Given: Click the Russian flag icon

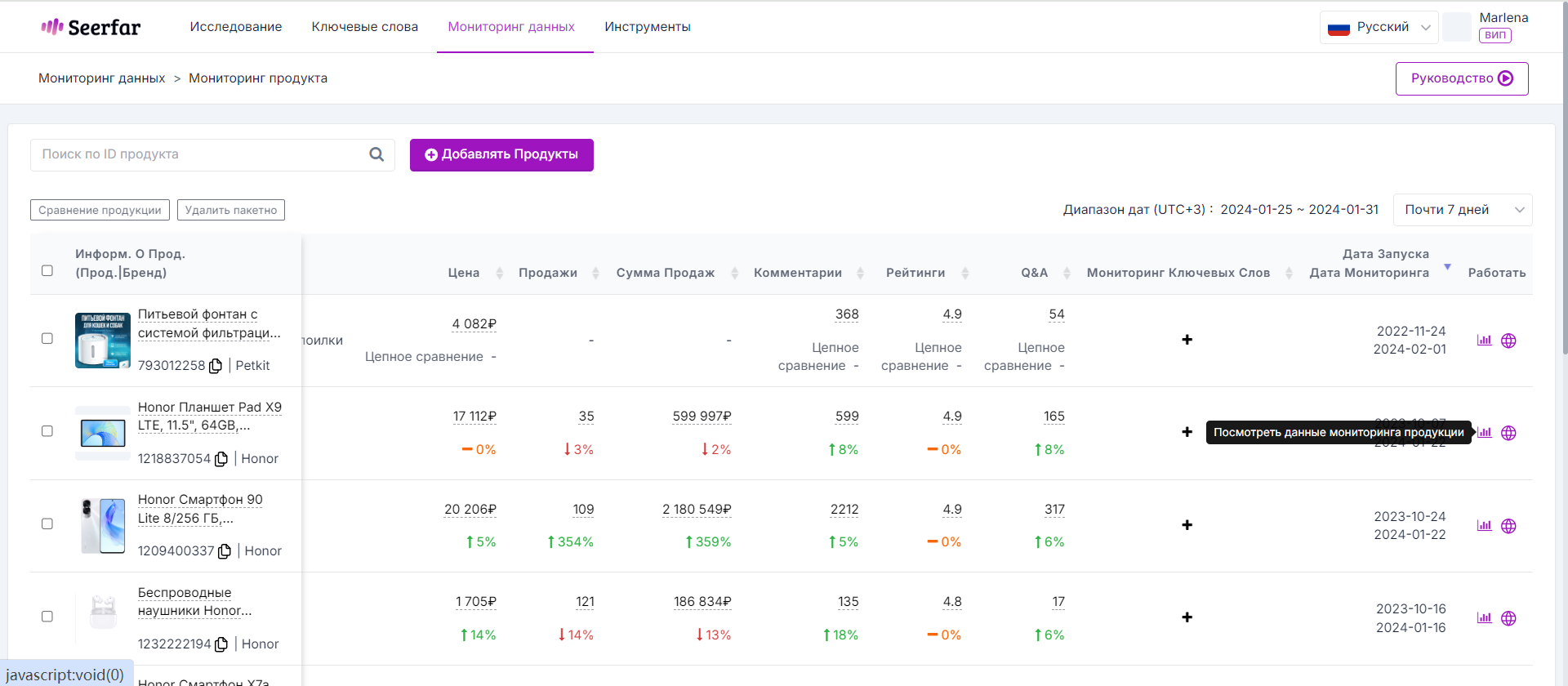Looking at the screenshot, I should pyautogui.click(x=1339, y=28).
